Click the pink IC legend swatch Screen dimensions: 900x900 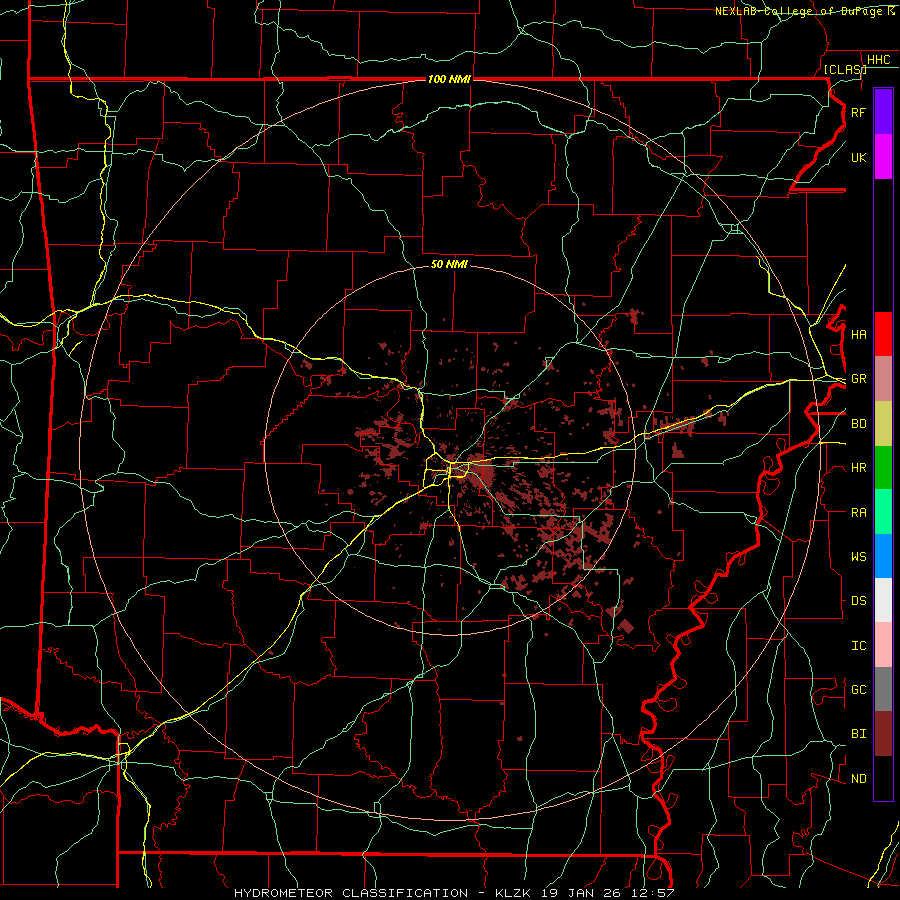(883, 645)
